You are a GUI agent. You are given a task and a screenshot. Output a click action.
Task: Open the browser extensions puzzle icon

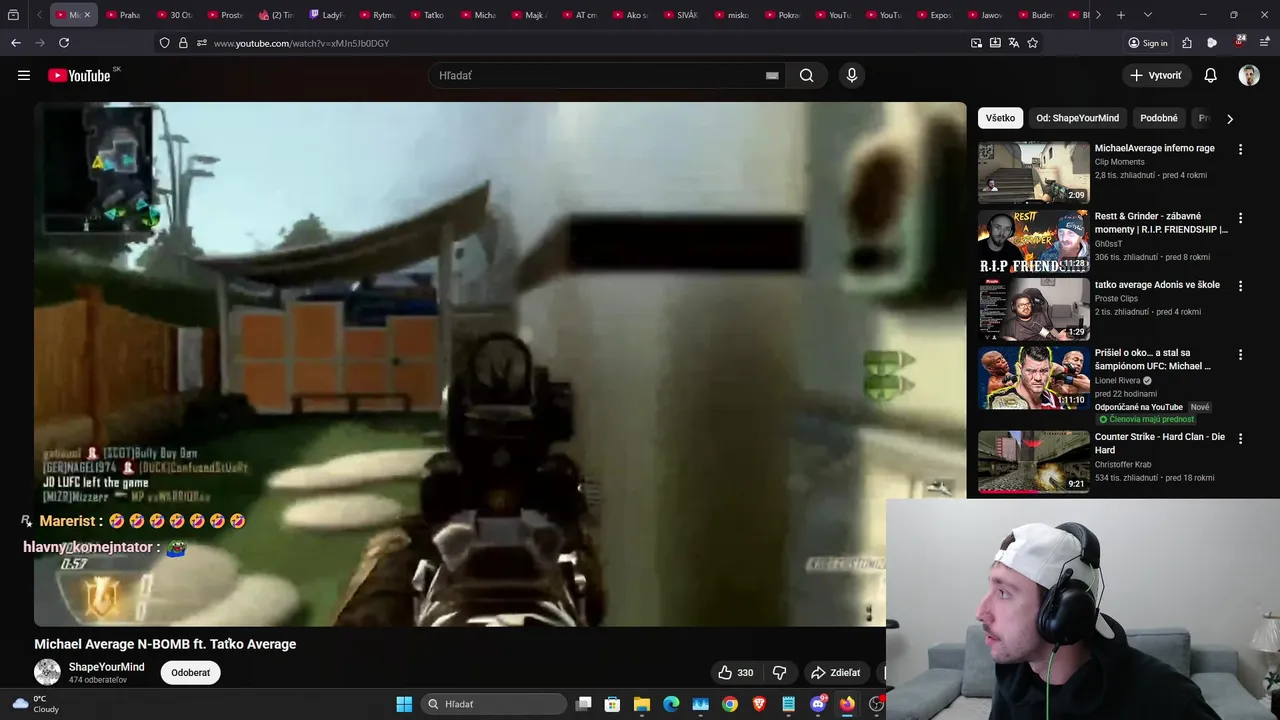(1187, 43)
